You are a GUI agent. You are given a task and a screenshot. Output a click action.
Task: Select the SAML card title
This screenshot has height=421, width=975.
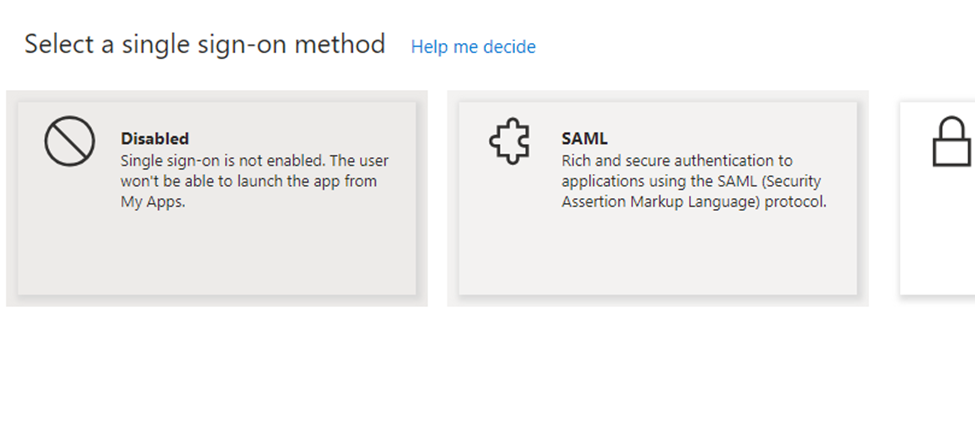click(585, 138)
